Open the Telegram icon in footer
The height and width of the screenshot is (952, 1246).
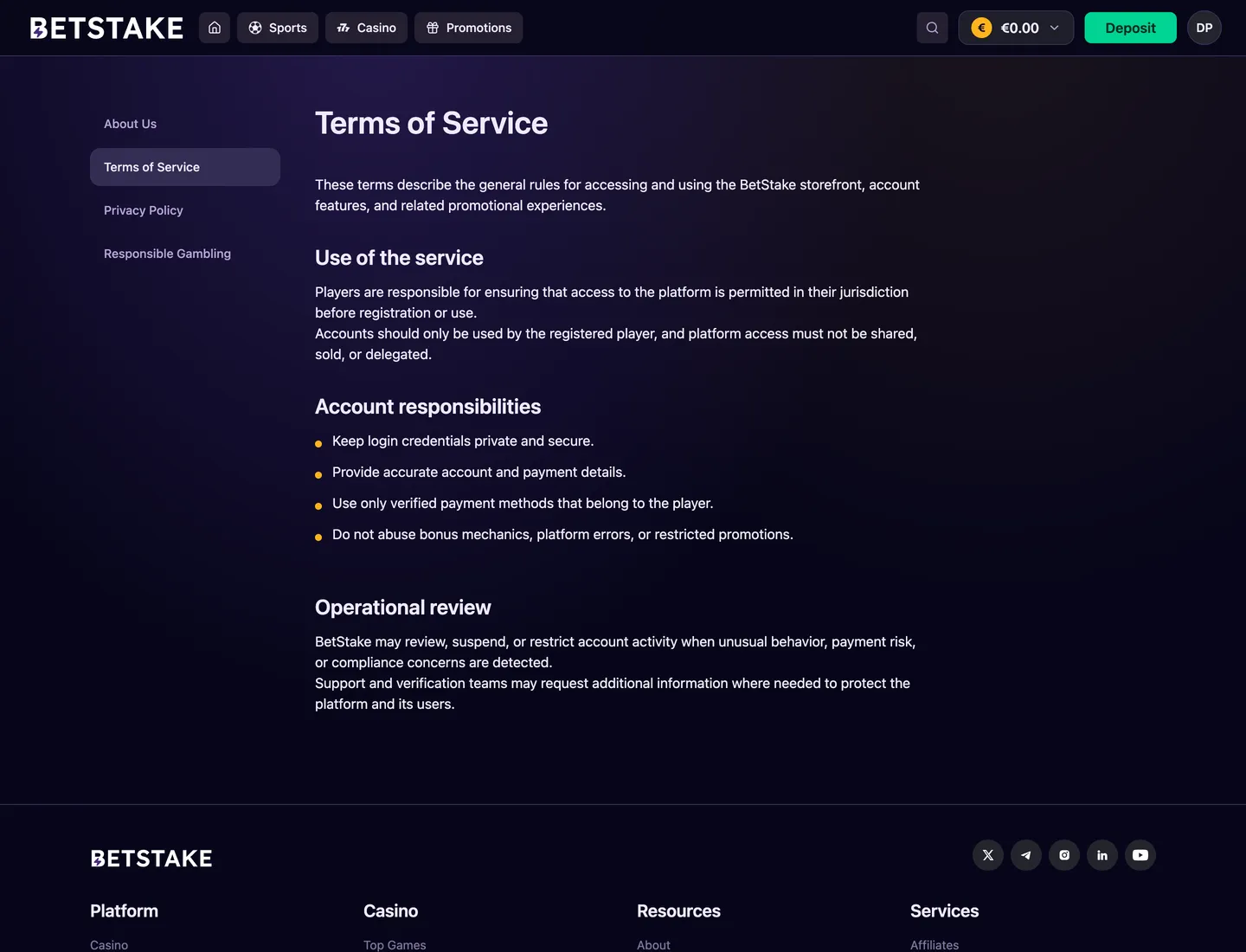1026,855
